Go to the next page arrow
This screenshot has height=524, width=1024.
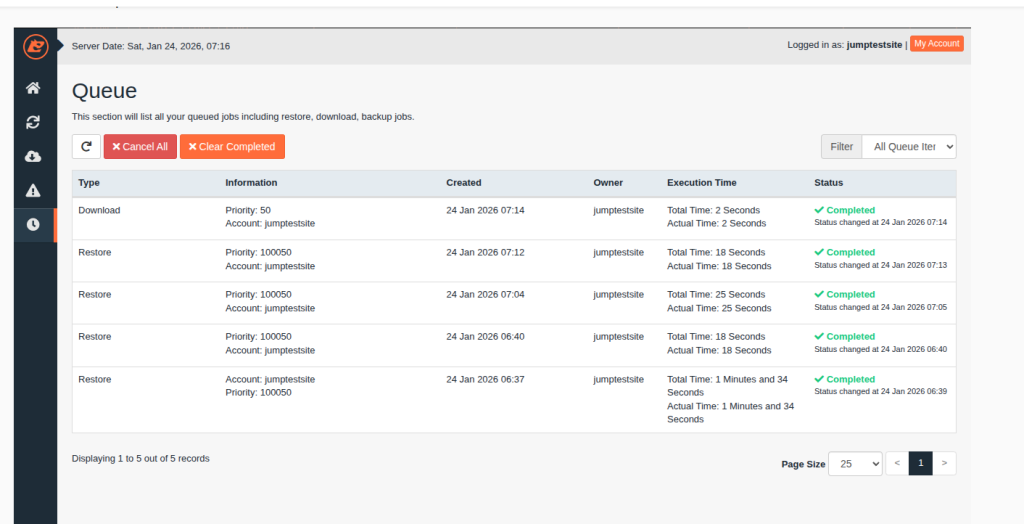click(x=944, y=463)
